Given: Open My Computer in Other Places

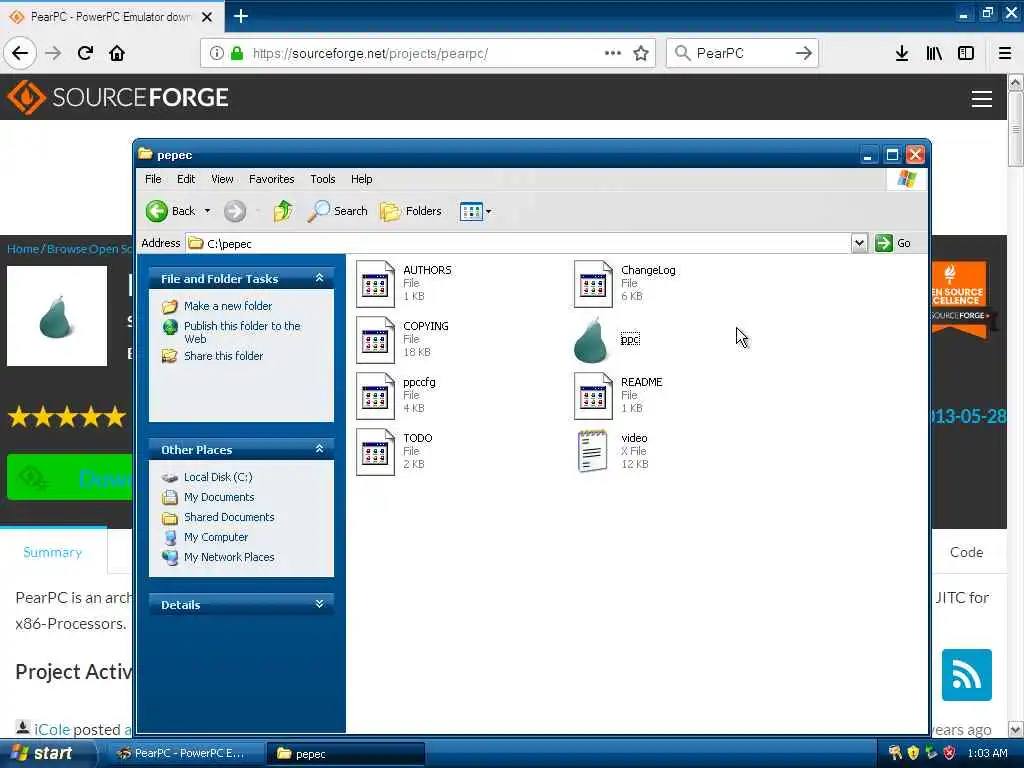Looking at the screenshot, I should coord(216,537).
